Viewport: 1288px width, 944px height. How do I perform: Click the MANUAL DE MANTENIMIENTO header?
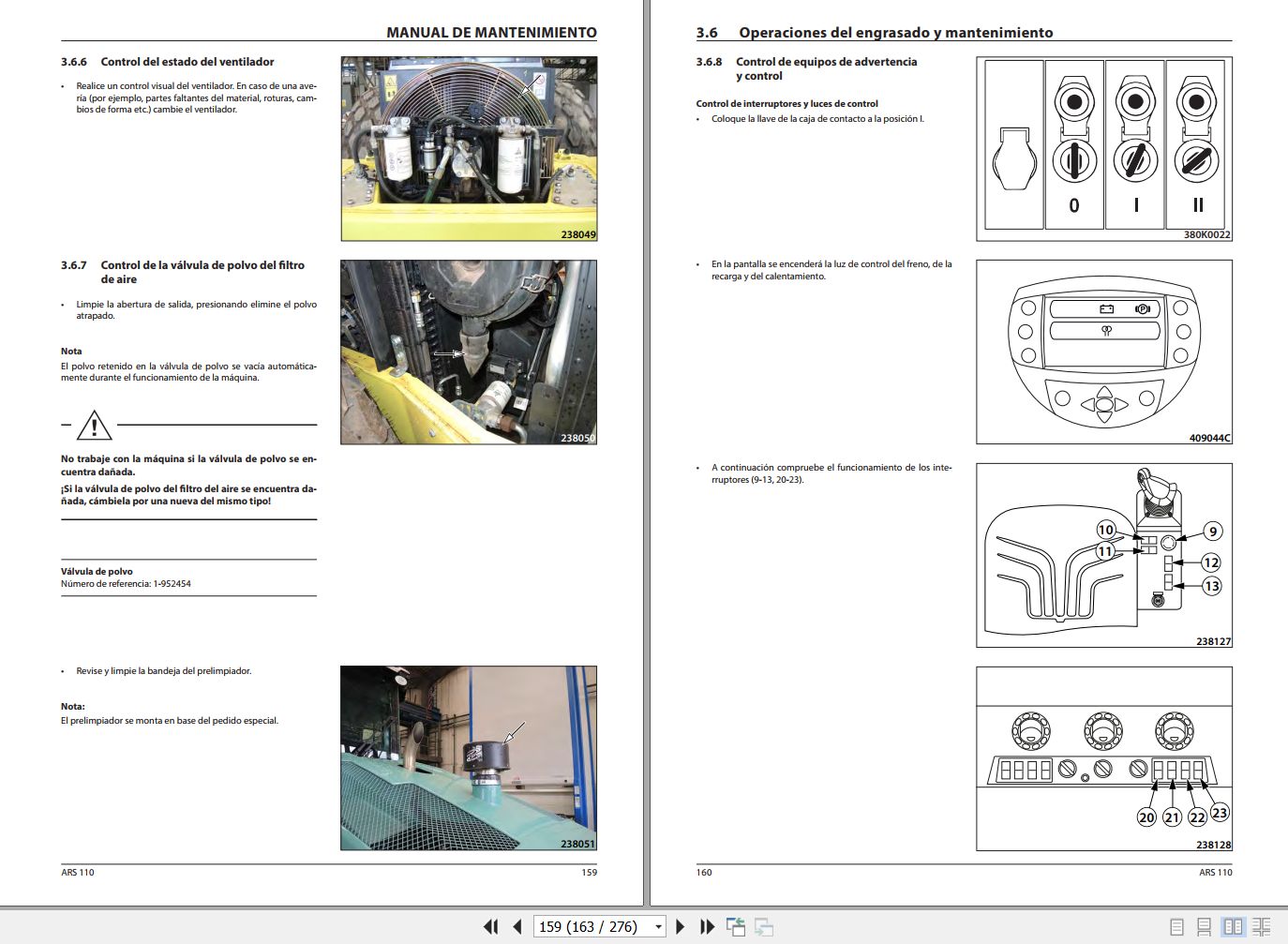pos(492,31)
